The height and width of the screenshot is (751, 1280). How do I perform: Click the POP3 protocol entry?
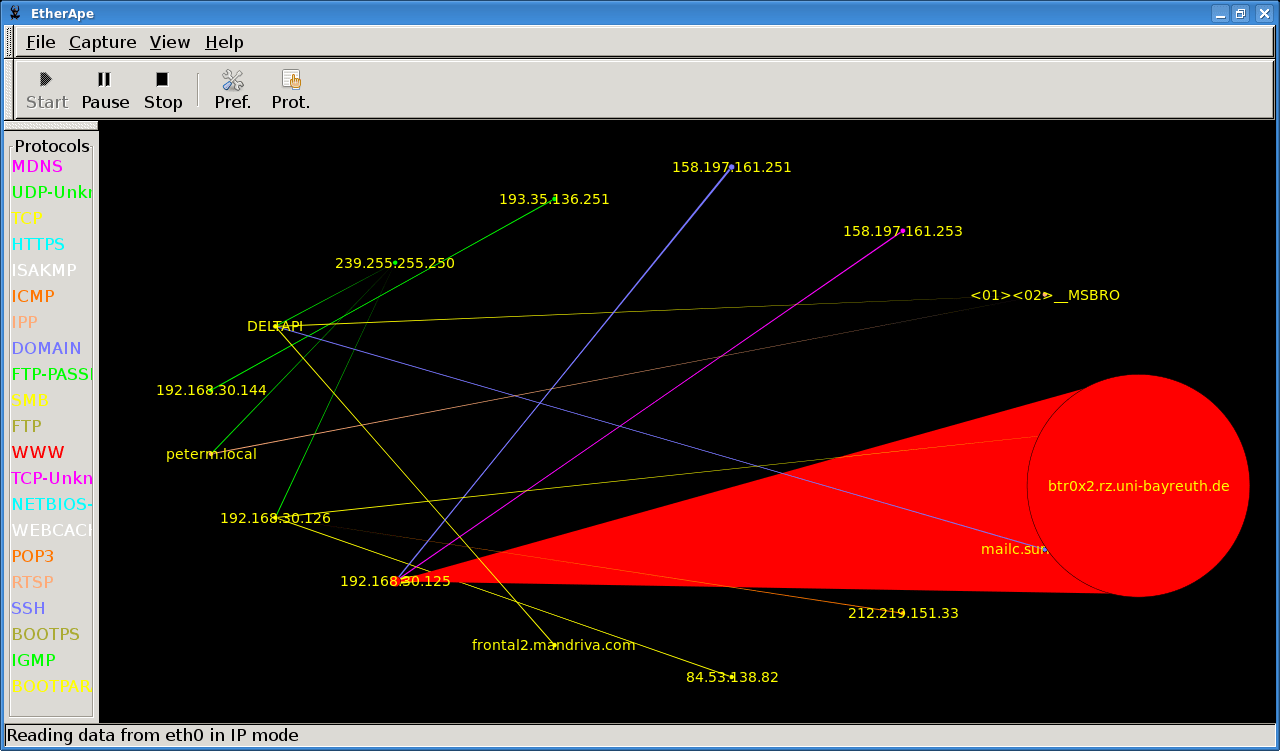tap(33, 556)
